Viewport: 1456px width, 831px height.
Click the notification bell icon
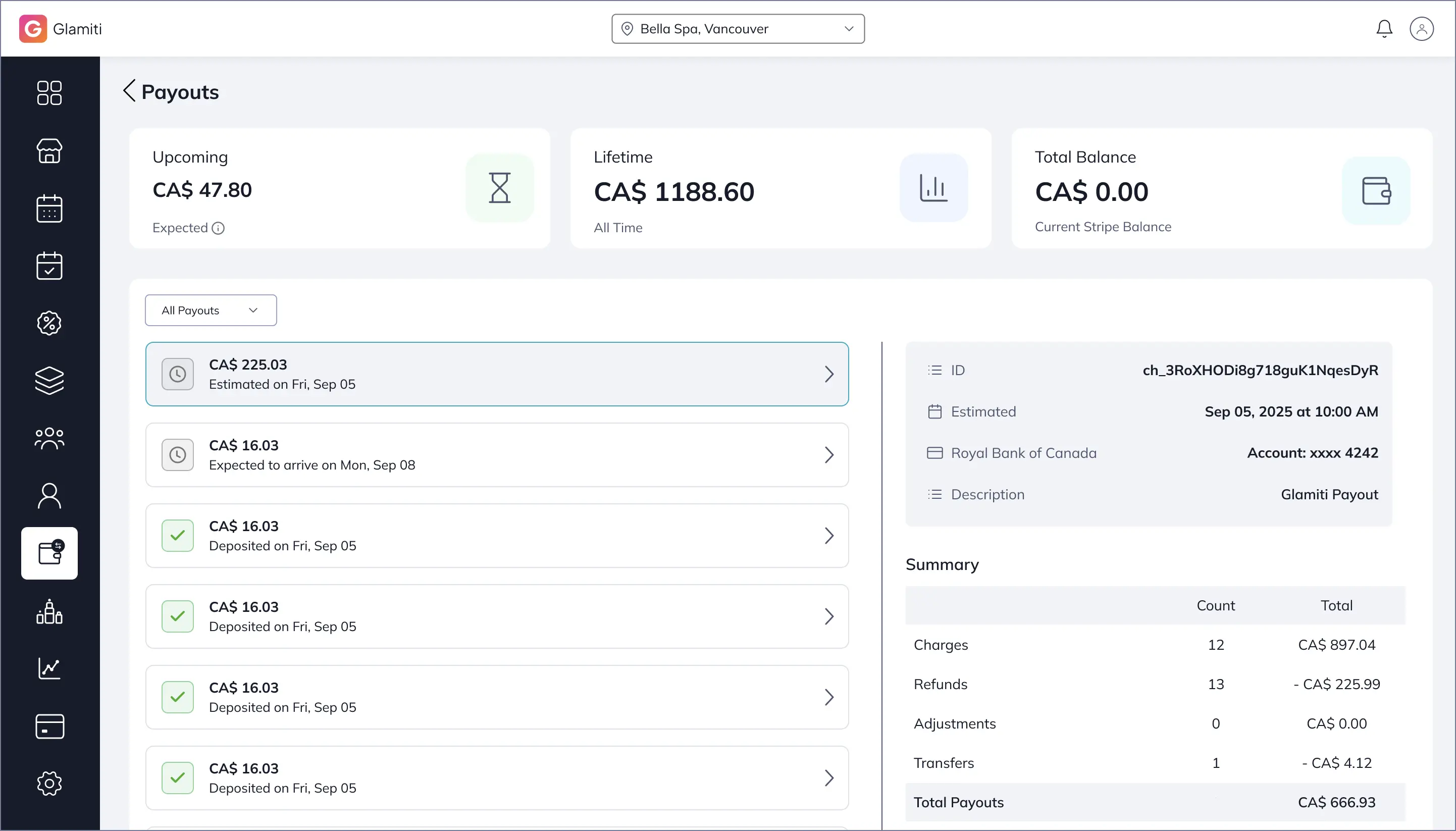click(x=1384, y=29)
